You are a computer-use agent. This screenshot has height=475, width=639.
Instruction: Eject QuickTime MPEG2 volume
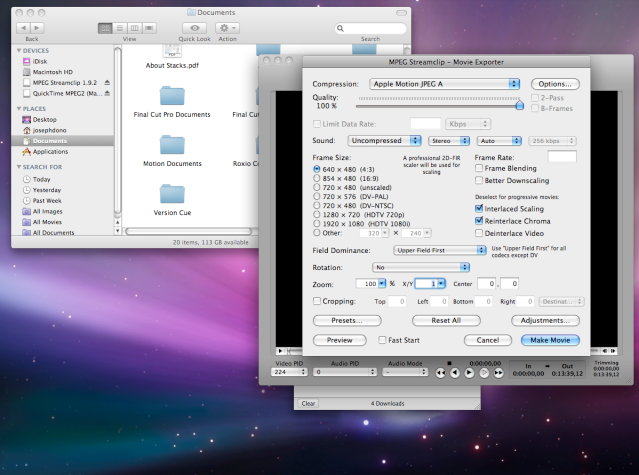(107, 93)
